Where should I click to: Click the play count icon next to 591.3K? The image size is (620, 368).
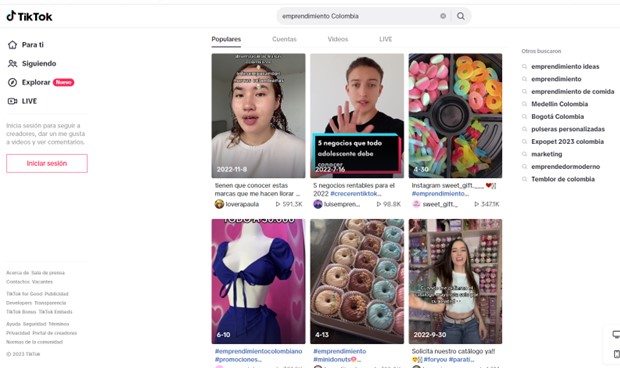278,204
